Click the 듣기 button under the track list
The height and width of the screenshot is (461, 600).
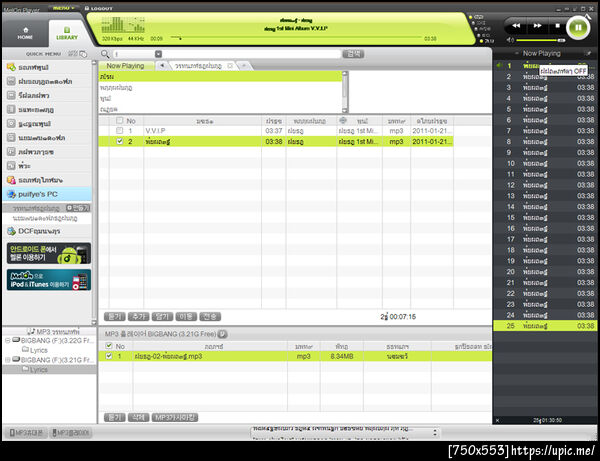114,317
